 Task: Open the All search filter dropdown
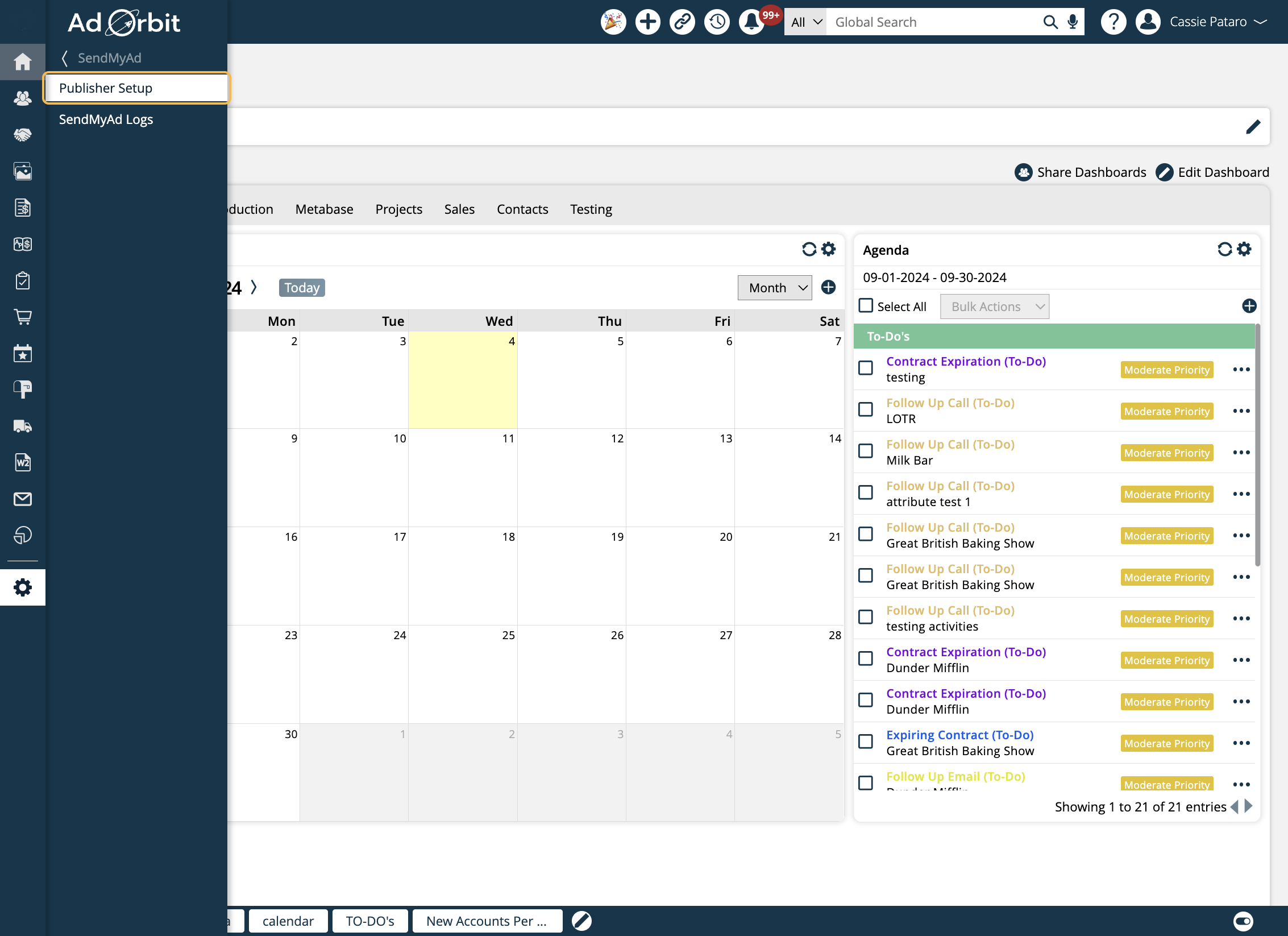(x=805, y=22)
